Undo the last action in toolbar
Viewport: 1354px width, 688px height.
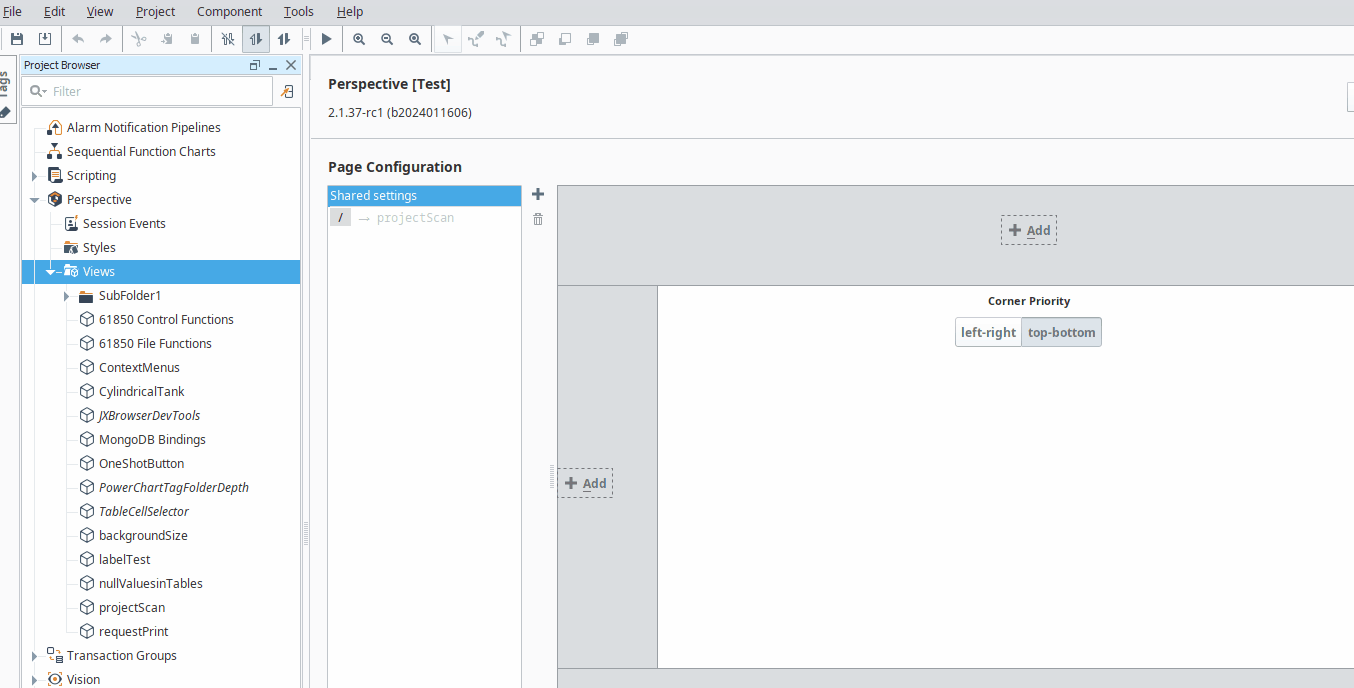[78, 39]
